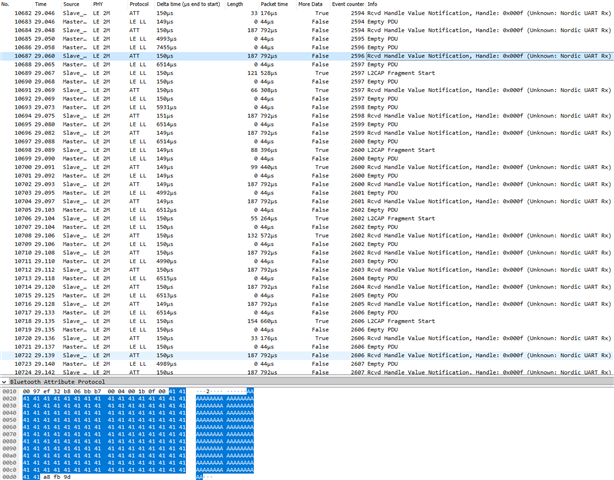Click the 396µs packet time in row 10698
The width and height of the screenshot is (614, 480).
[269, 150]
